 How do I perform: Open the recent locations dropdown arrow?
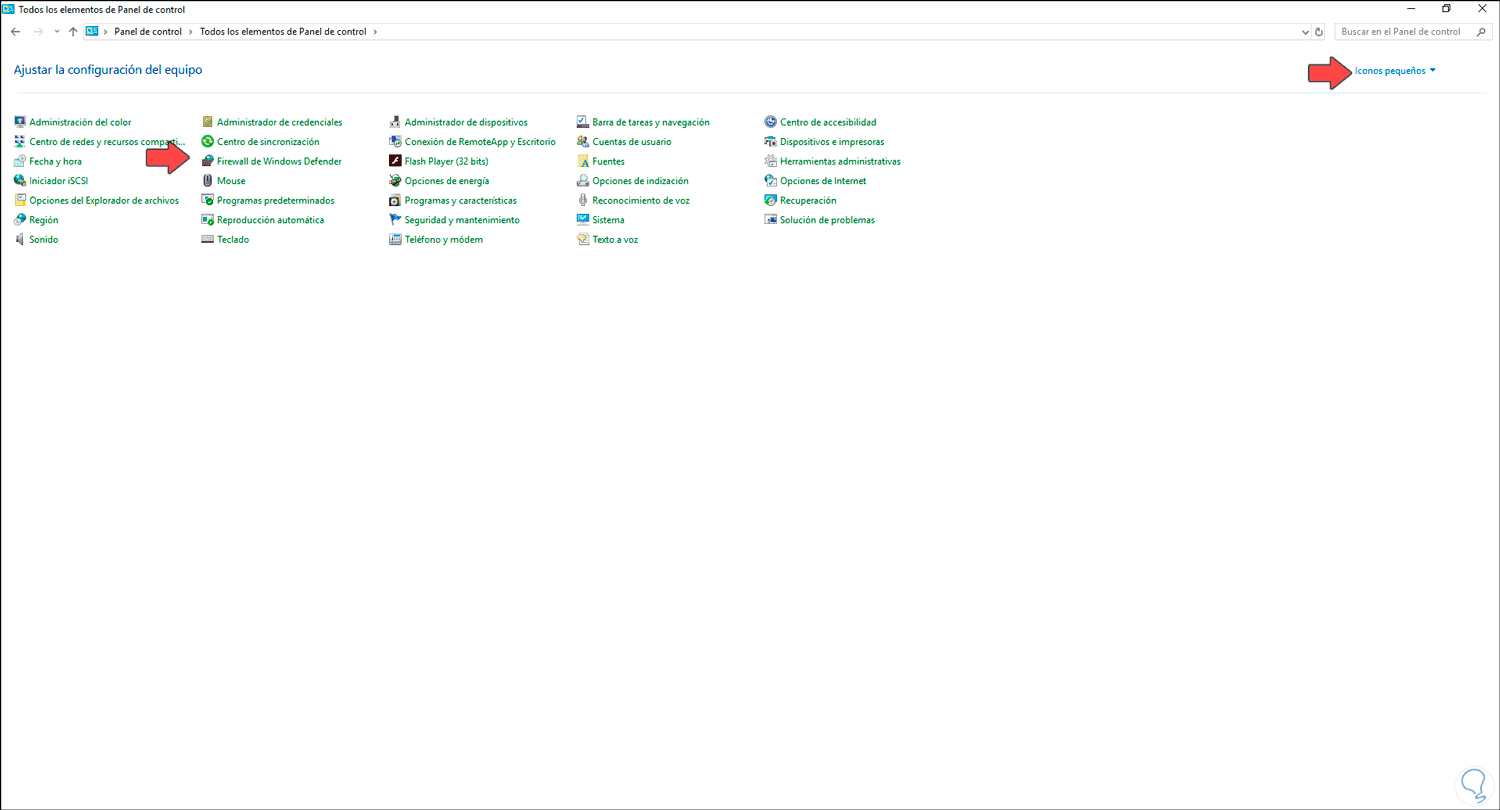57,32
